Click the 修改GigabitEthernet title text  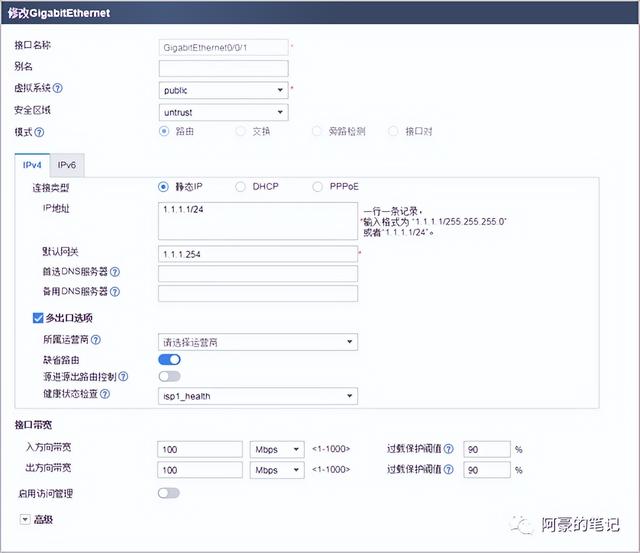[x=59, y=13]
